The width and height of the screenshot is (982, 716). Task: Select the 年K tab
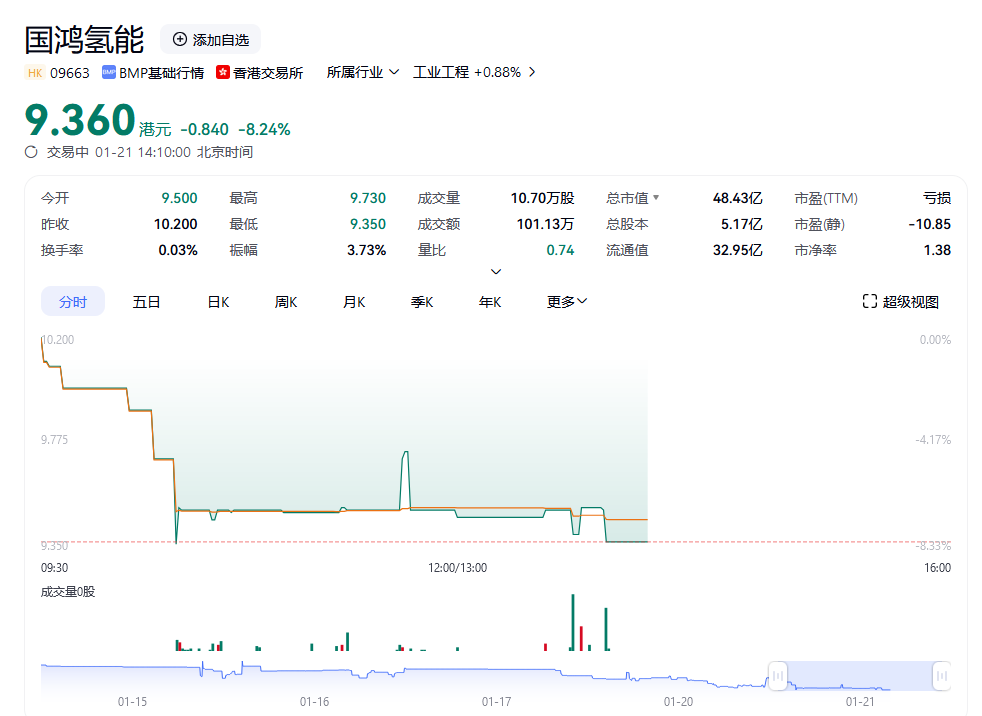(x=490, y=302)
